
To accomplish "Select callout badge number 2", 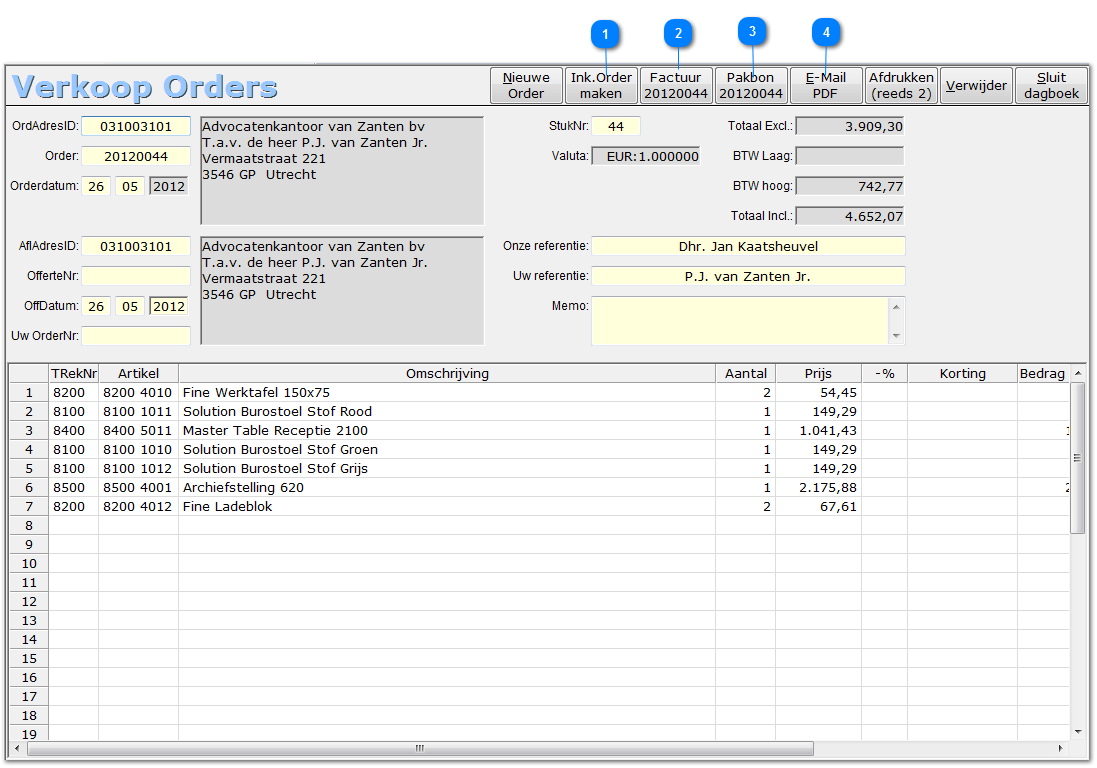I will (x=678, y=34).
